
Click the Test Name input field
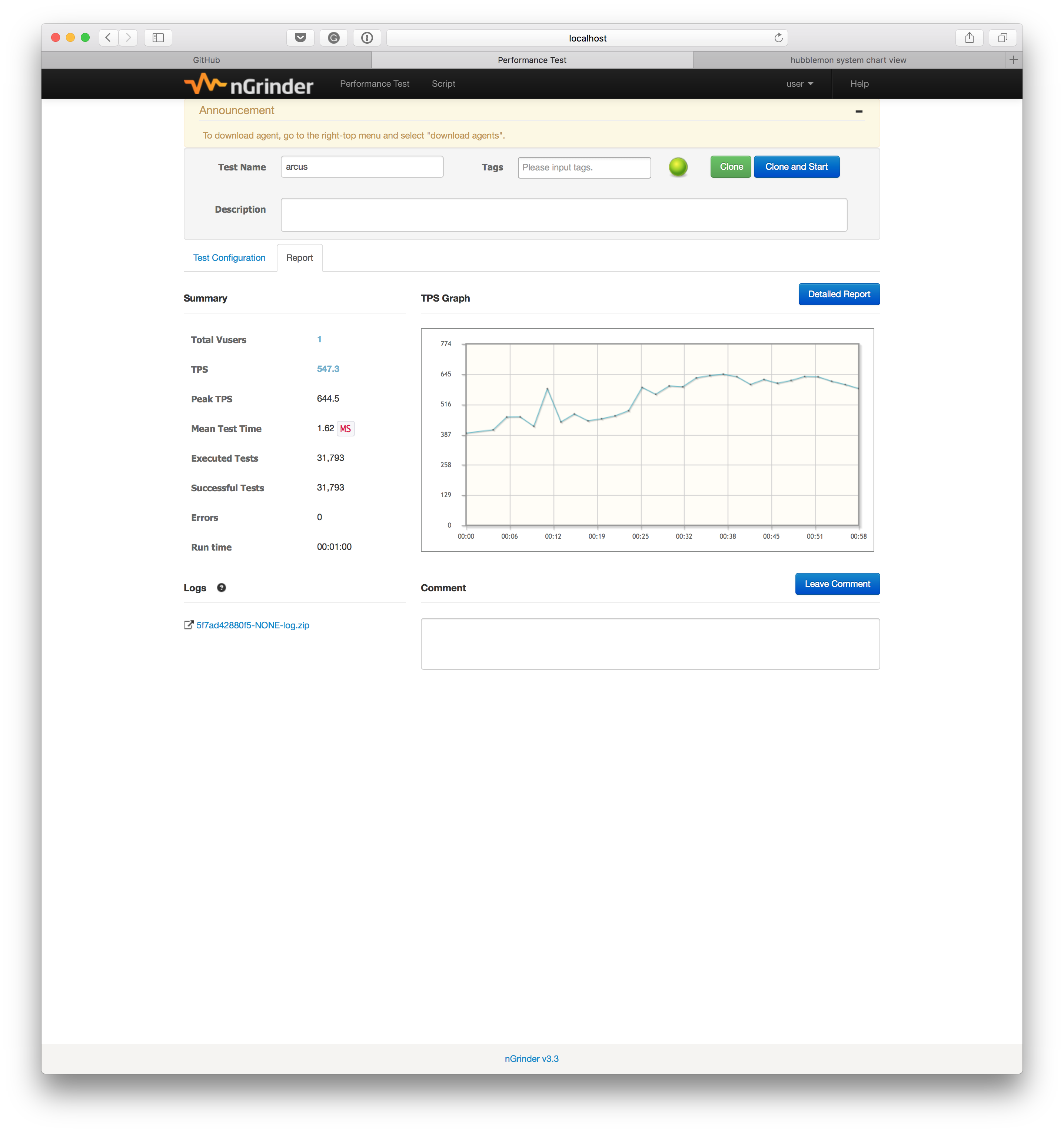362,167
